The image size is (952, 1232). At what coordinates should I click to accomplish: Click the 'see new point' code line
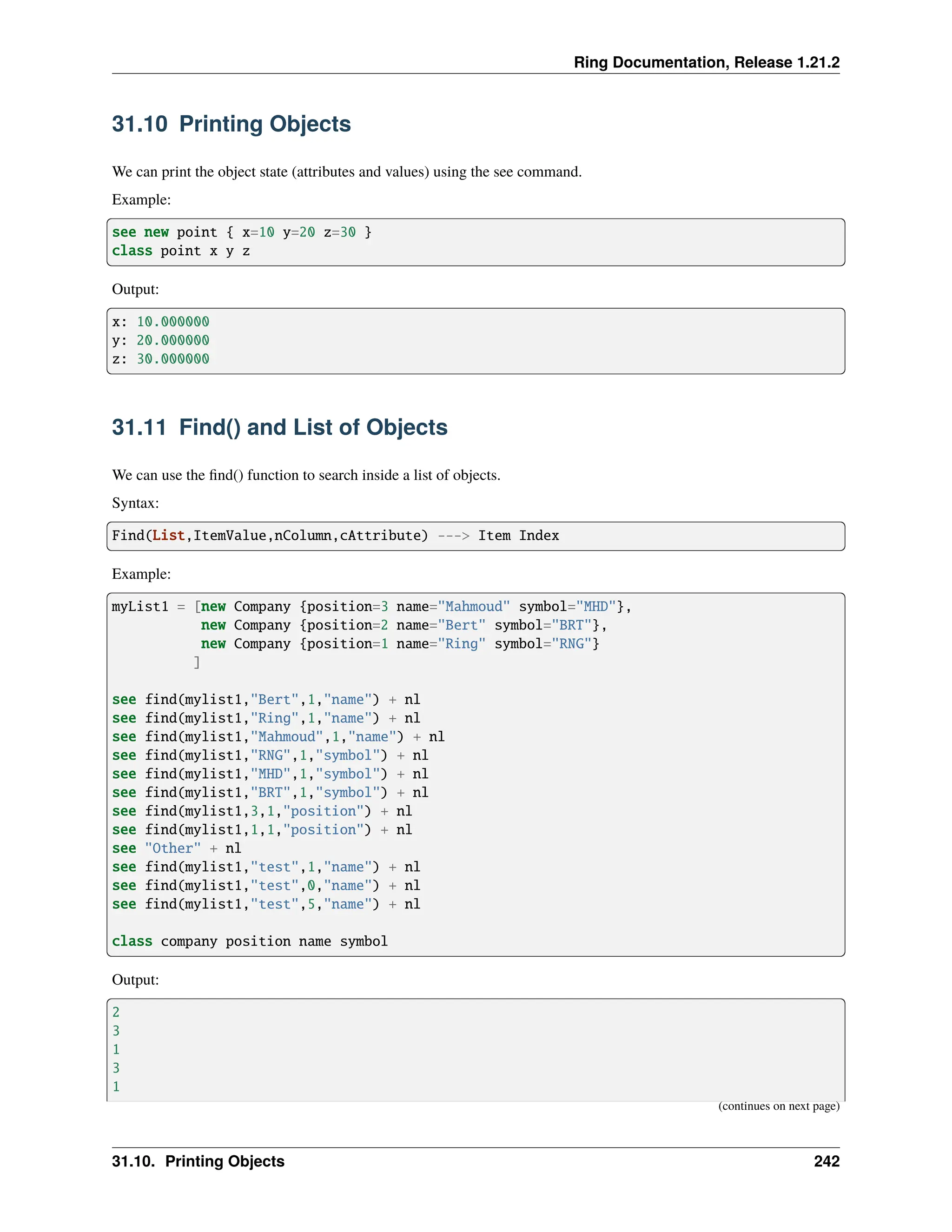click(241, 232)
